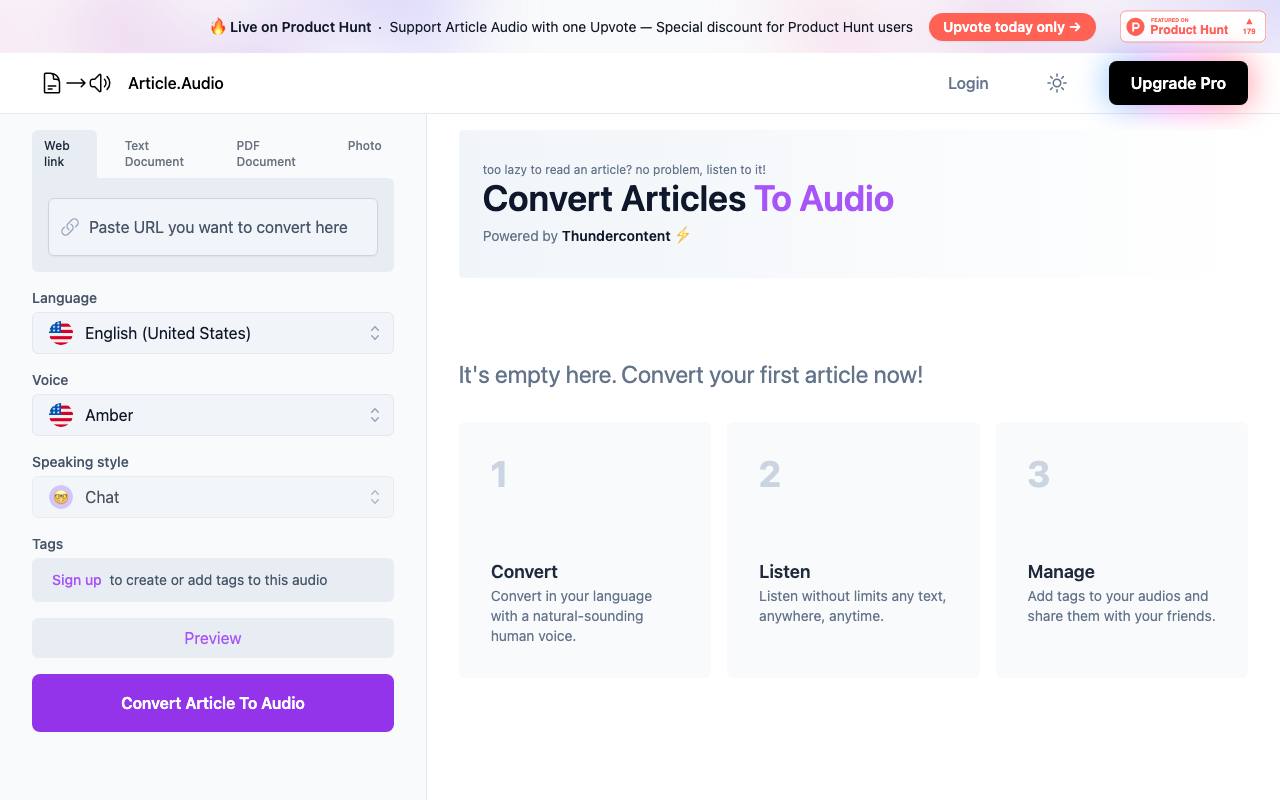Image resolution: width=1280 pixels, height=800 pixels.
Task: Click the Manage step card
Action: 1122,550
